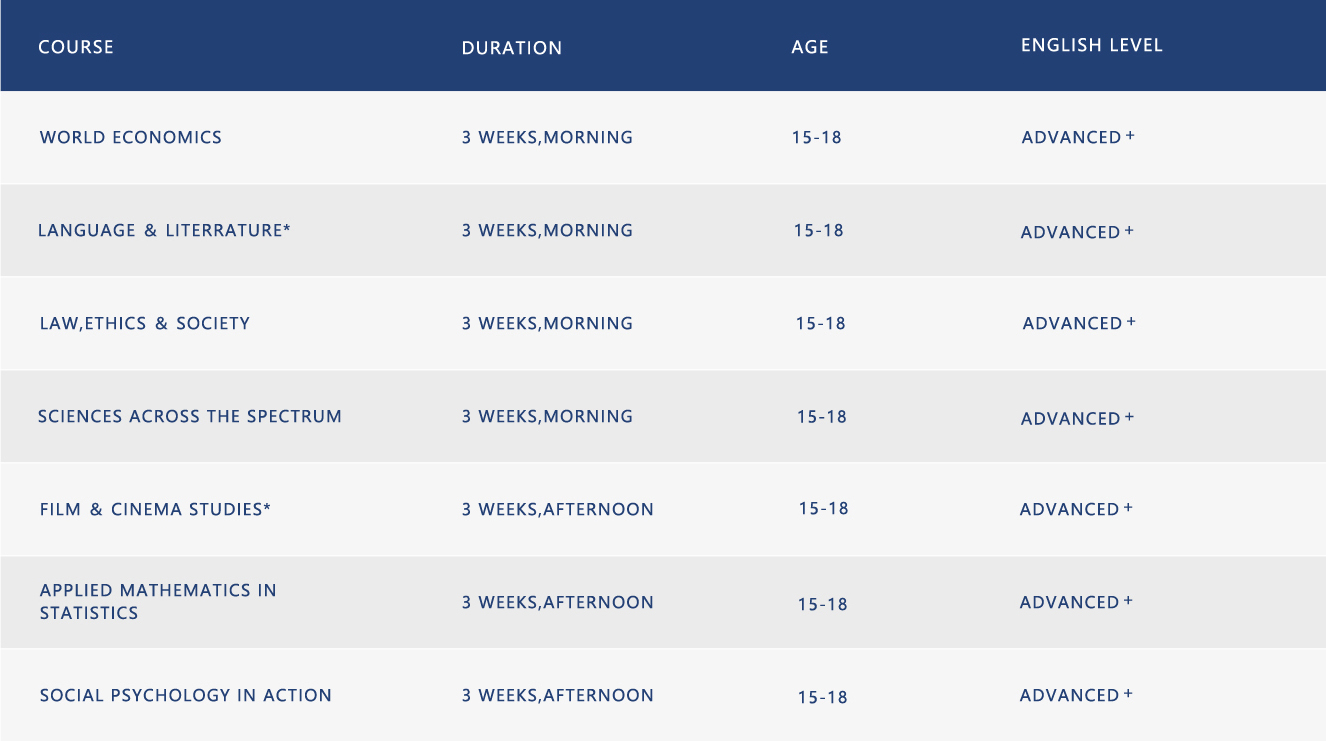
Task: Click Film & Cinema Studies afternoon duration
Action: tap(557, 510)
